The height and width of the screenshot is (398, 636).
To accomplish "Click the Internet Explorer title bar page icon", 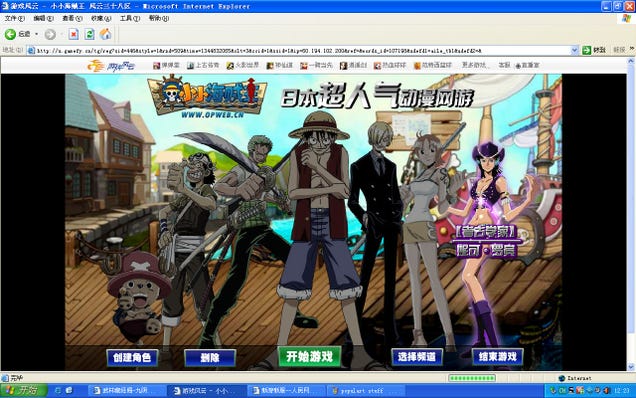I will coord(5,6).
